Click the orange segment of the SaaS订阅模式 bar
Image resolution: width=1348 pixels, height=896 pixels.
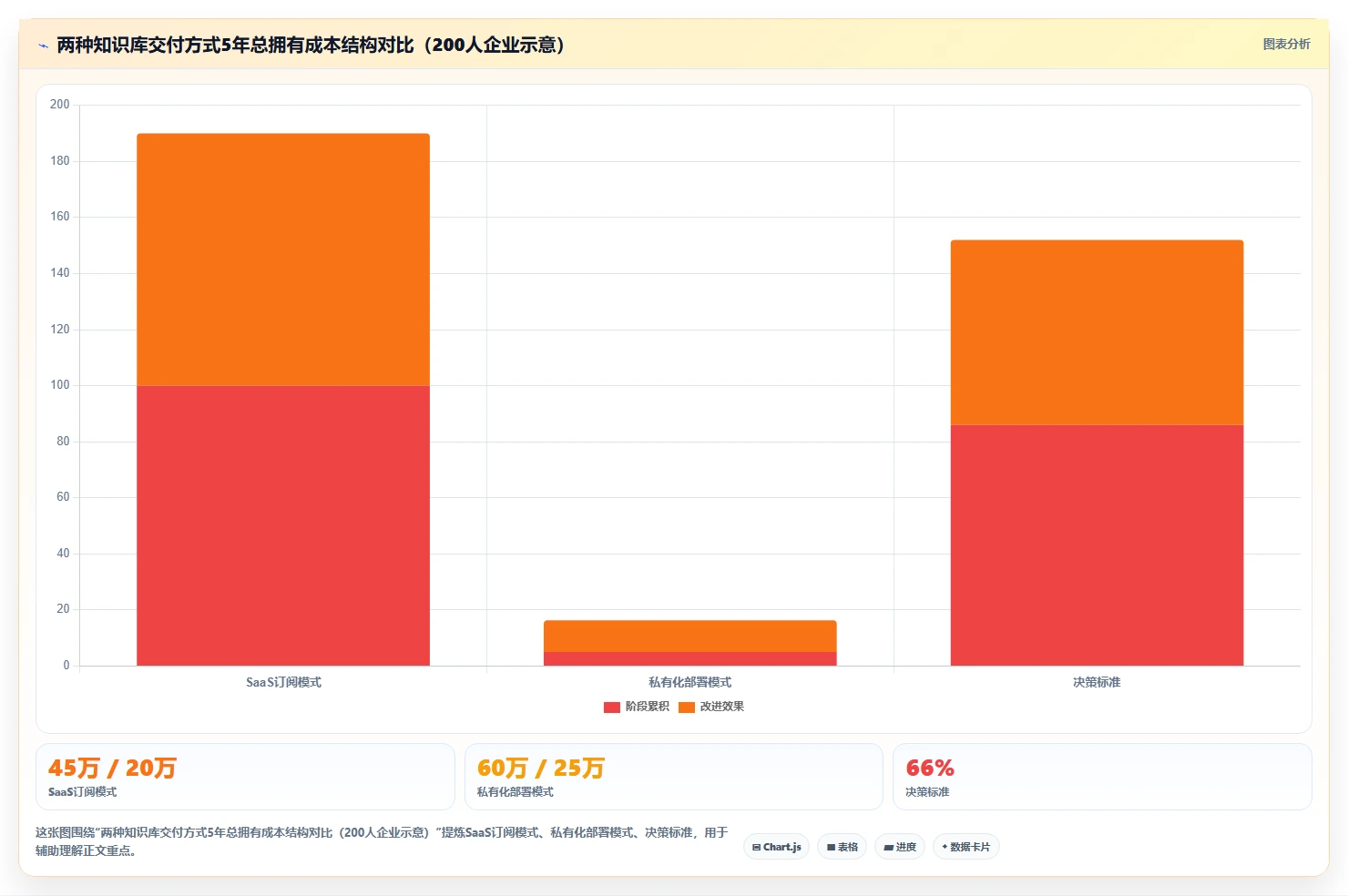(283, 260)
